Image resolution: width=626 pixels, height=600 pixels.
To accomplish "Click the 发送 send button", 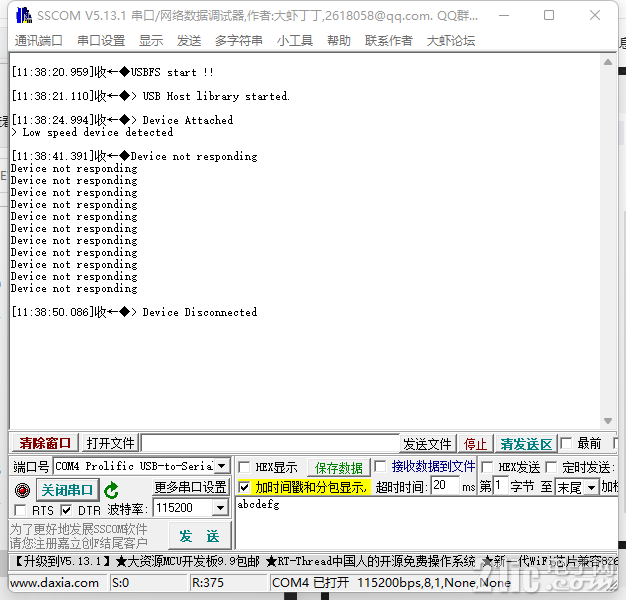I will (199, 536).
